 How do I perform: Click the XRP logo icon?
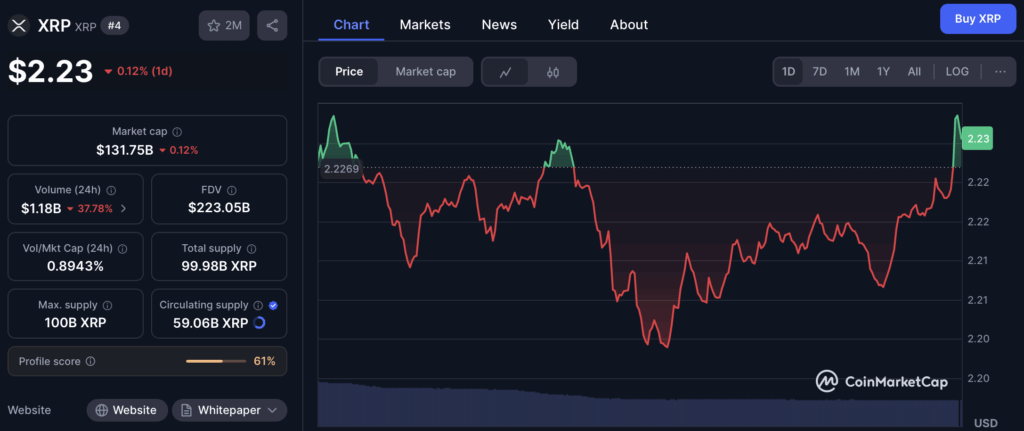pyautogui.click(x=19, y=25)
